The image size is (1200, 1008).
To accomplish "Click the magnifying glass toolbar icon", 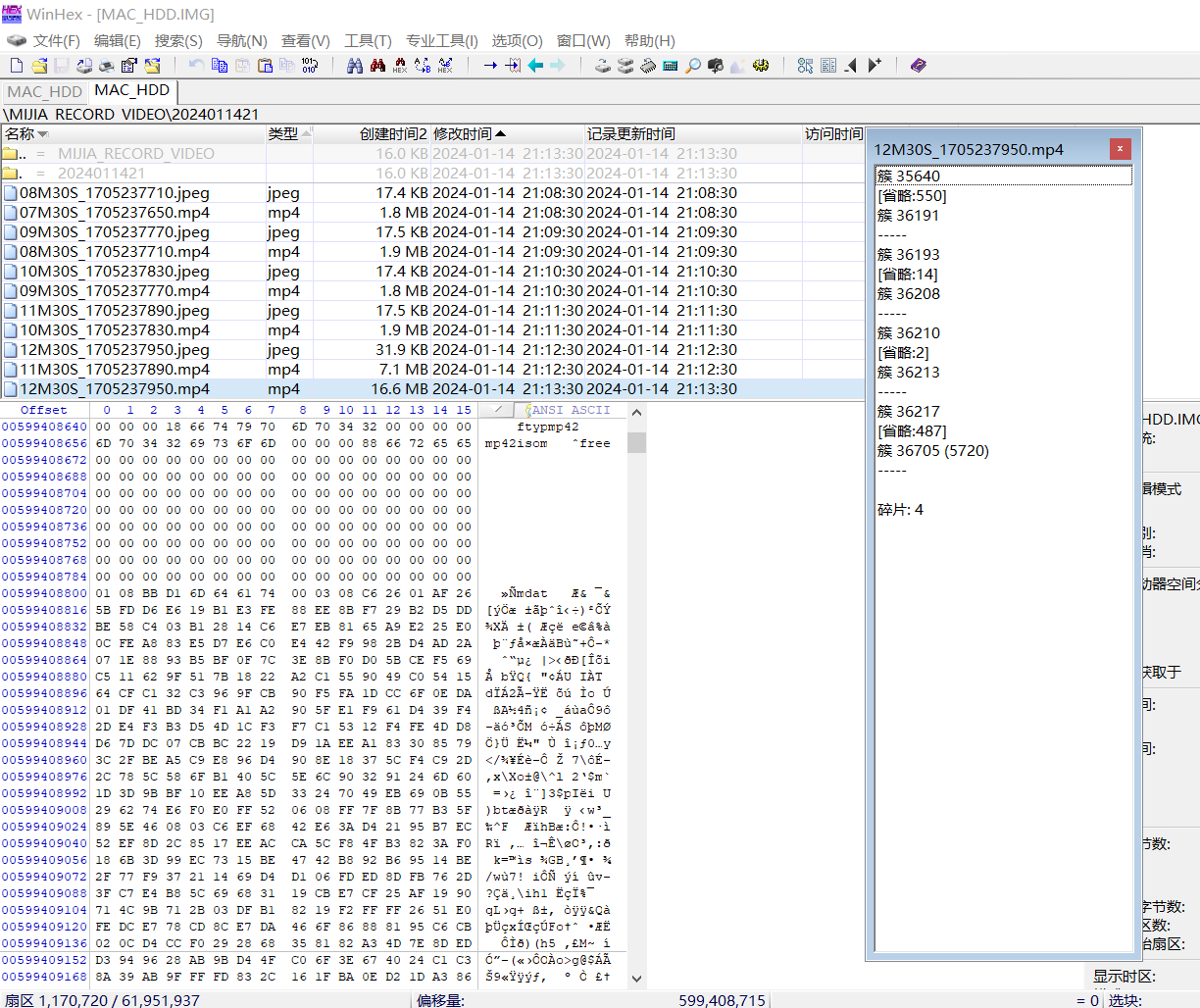I will 693,66.
